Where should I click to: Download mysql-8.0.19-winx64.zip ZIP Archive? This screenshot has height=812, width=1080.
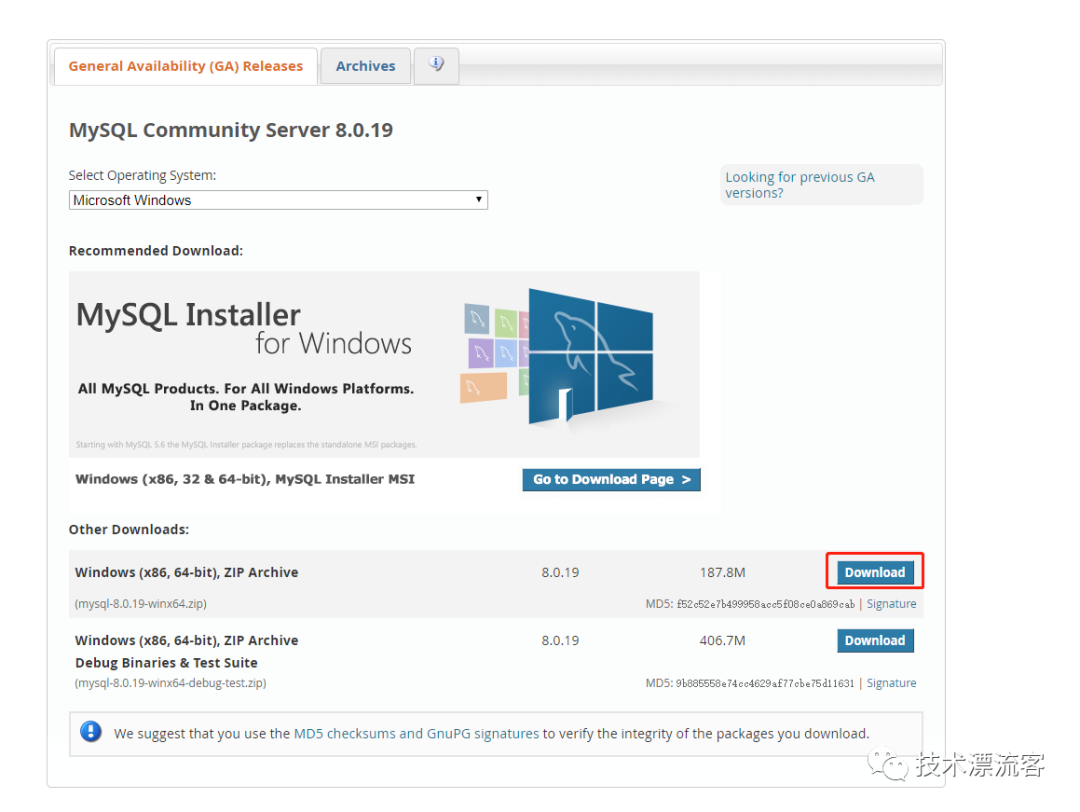pyautogui.click(x=875, y=572)
